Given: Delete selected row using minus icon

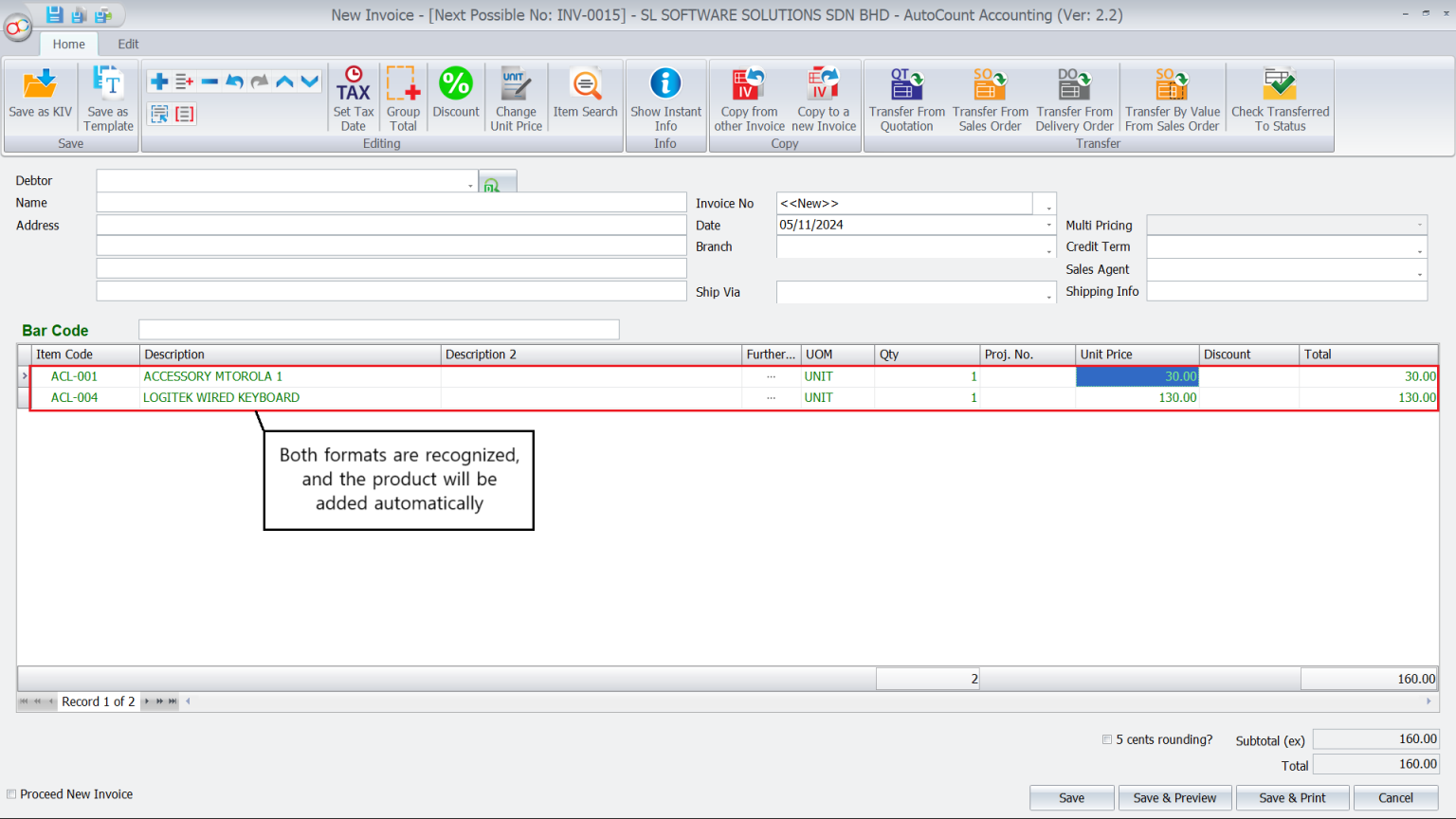Looking at the screenshot, I should 209,81.
